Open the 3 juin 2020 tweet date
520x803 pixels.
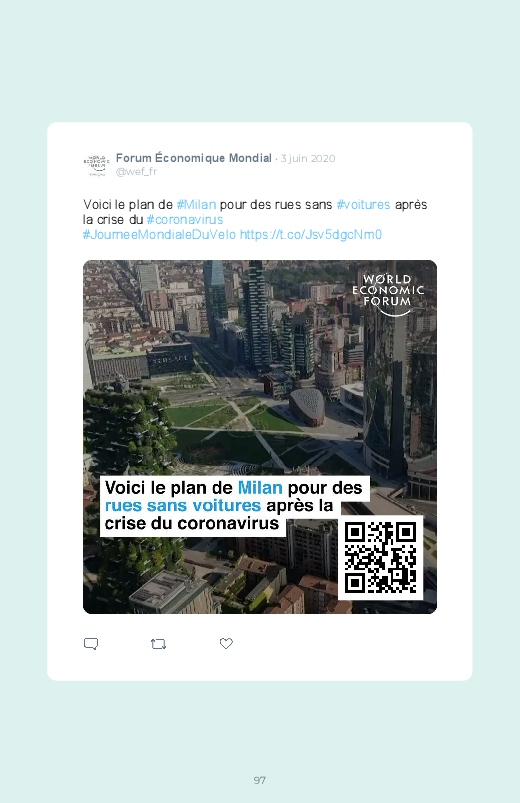click(x=308, y=158)
